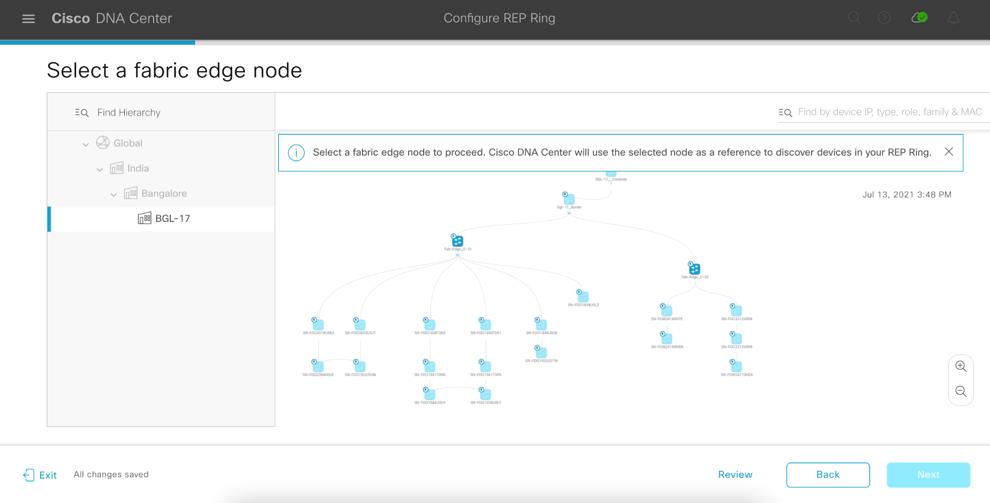This screenshot has width=990, height=503.
Task: Click the border node below the top node
Action: pos(568,199)
